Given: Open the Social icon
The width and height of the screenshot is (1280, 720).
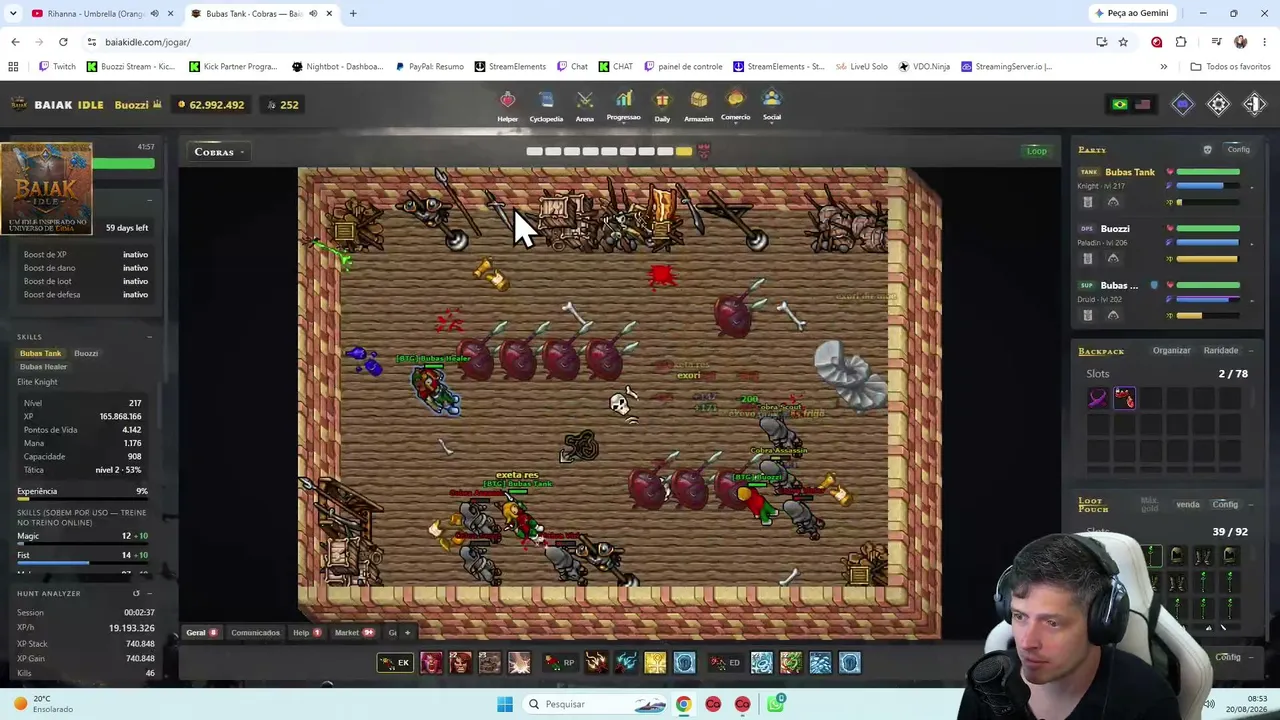Looking at the screenshot, I should (x=772, y=99).
